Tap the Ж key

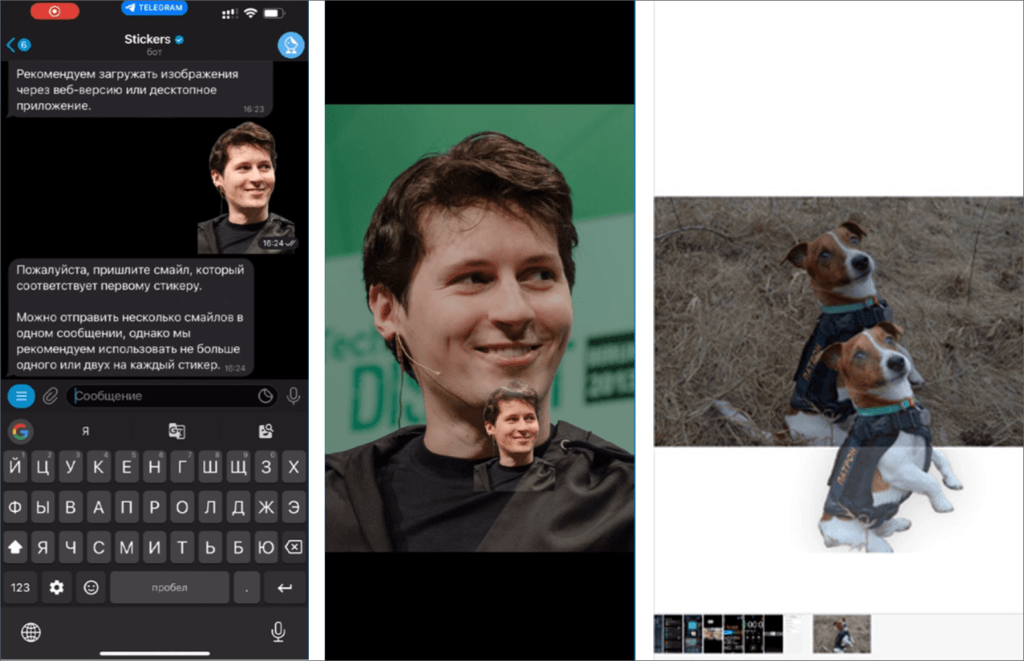(266, 507)
